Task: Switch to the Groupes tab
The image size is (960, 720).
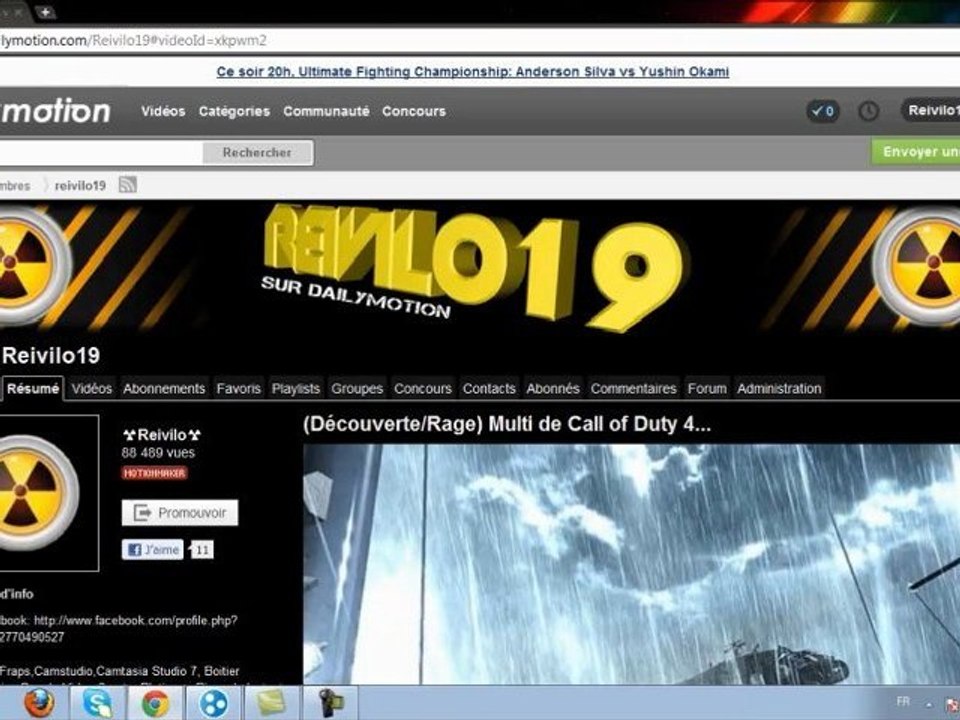Action: pyautogui.click(x=357, y=388)
